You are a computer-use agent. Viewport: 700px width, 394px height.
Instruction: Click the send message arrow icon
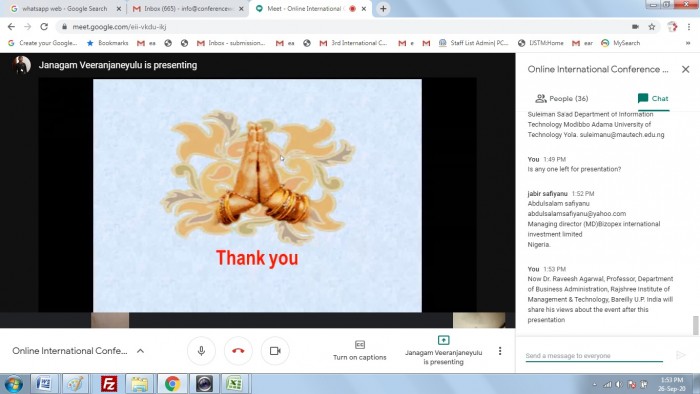coord(680,355)
